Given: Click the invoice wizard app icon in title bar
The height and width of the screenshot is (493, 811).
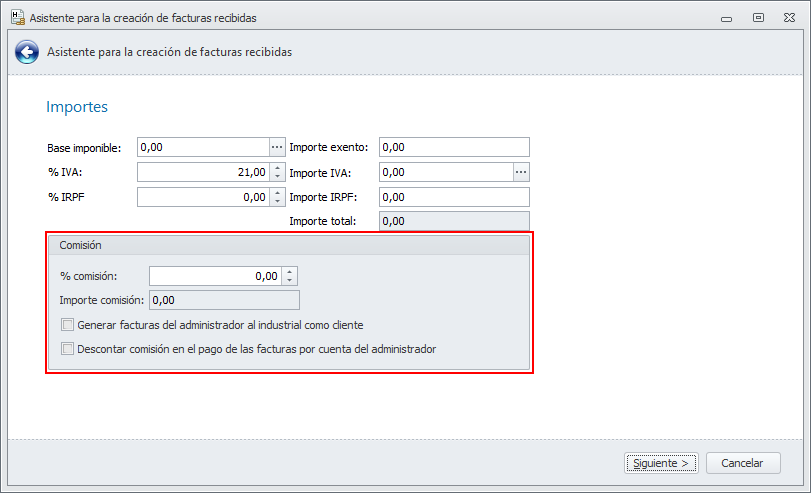Looking at the screenshot, I should [x=18, y=18].
